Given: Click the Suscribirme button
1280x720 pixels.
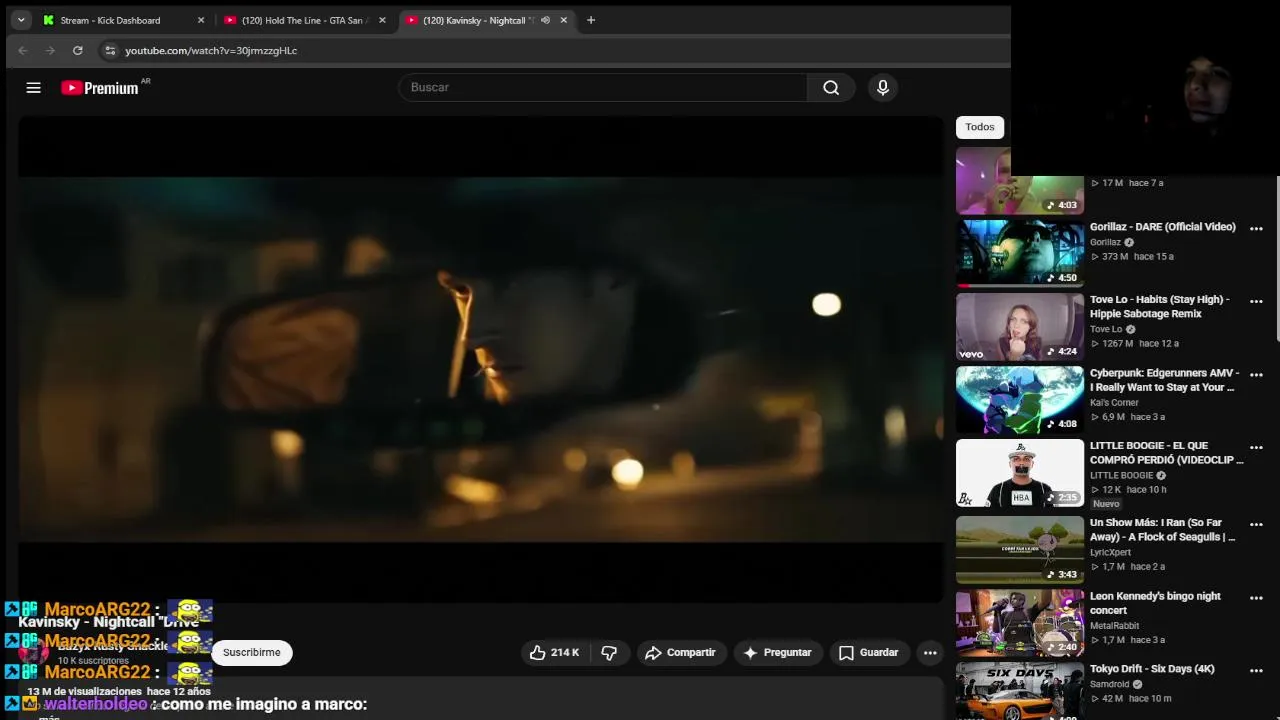Looking at the screenshot, I should (252, 653).
